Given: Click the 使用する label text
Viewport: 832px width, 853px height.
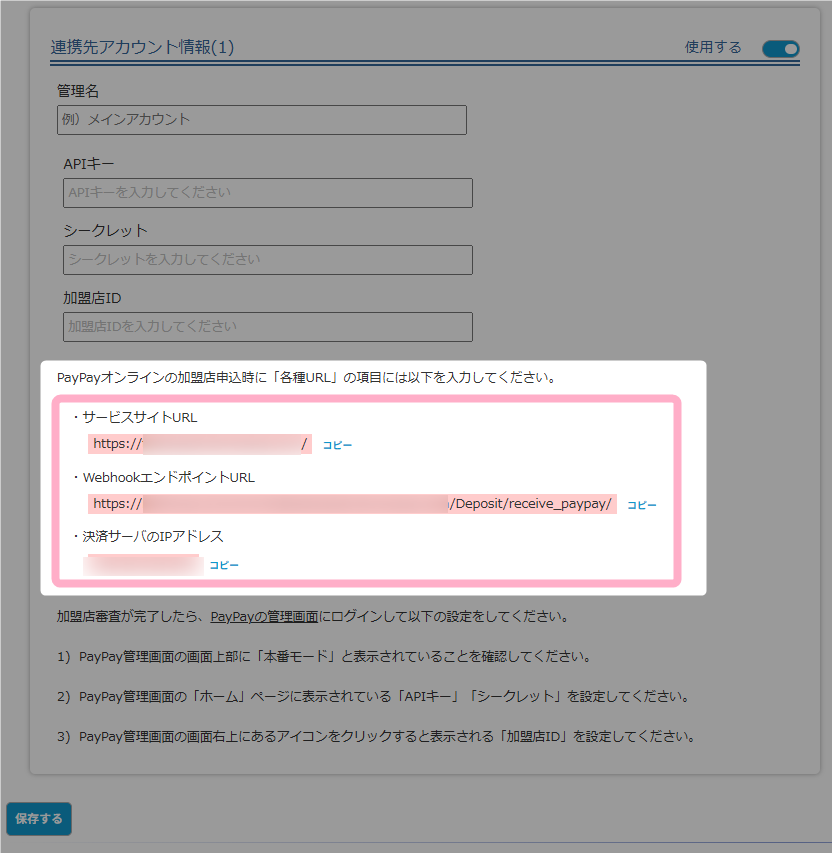Looking at the screenshot, I should [x=713, y=47].
